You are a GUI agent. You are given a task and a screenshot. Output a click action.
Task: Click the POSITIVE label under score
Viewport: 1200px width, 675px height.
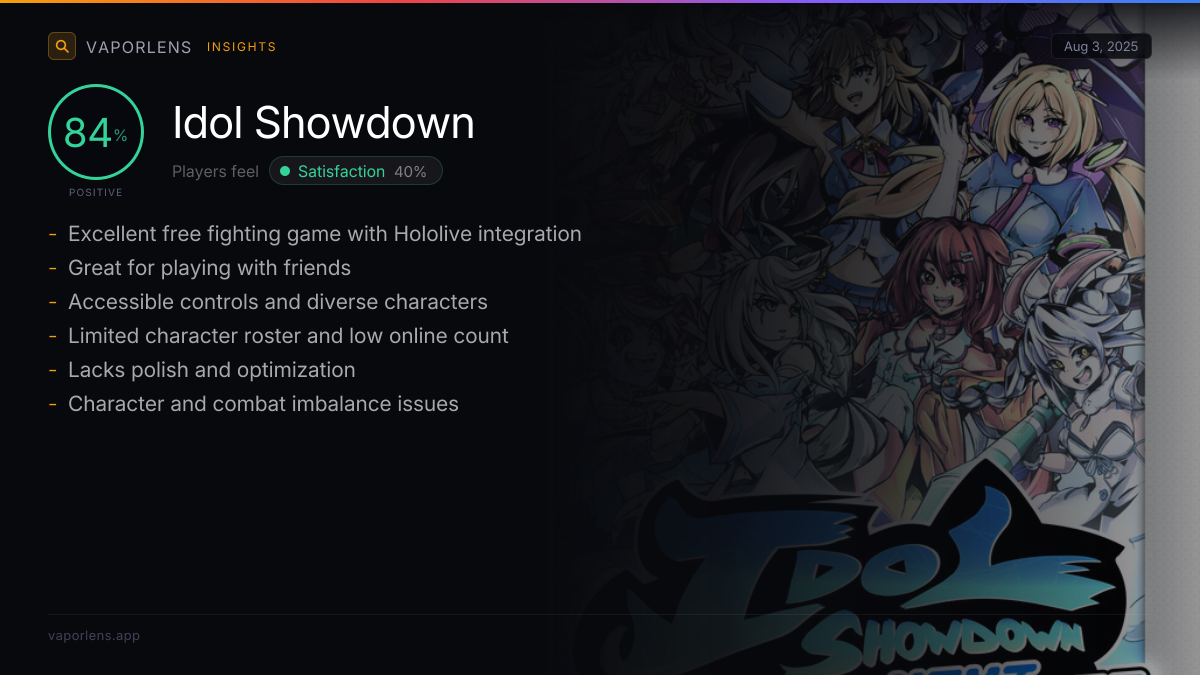pos(96,192)
